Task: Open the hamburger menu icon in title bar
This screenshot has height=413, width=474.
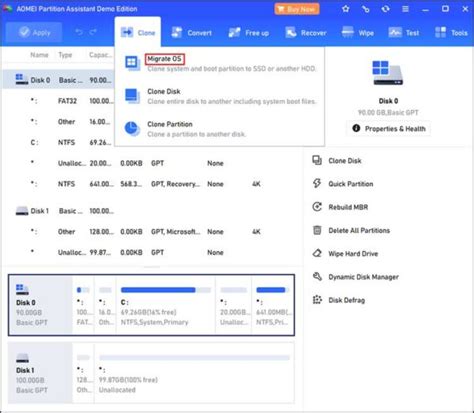Action: 405,9
